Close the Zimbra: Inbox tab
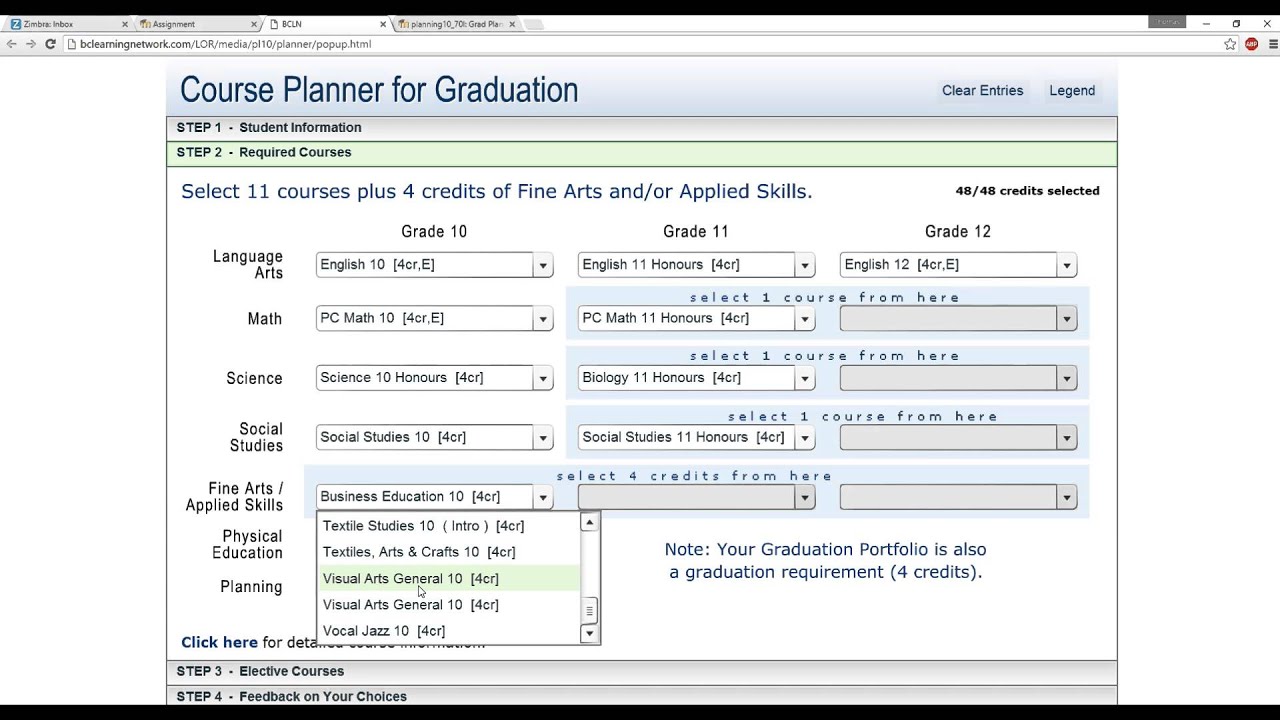1280x720 pixels. click(x=123, y=24)
